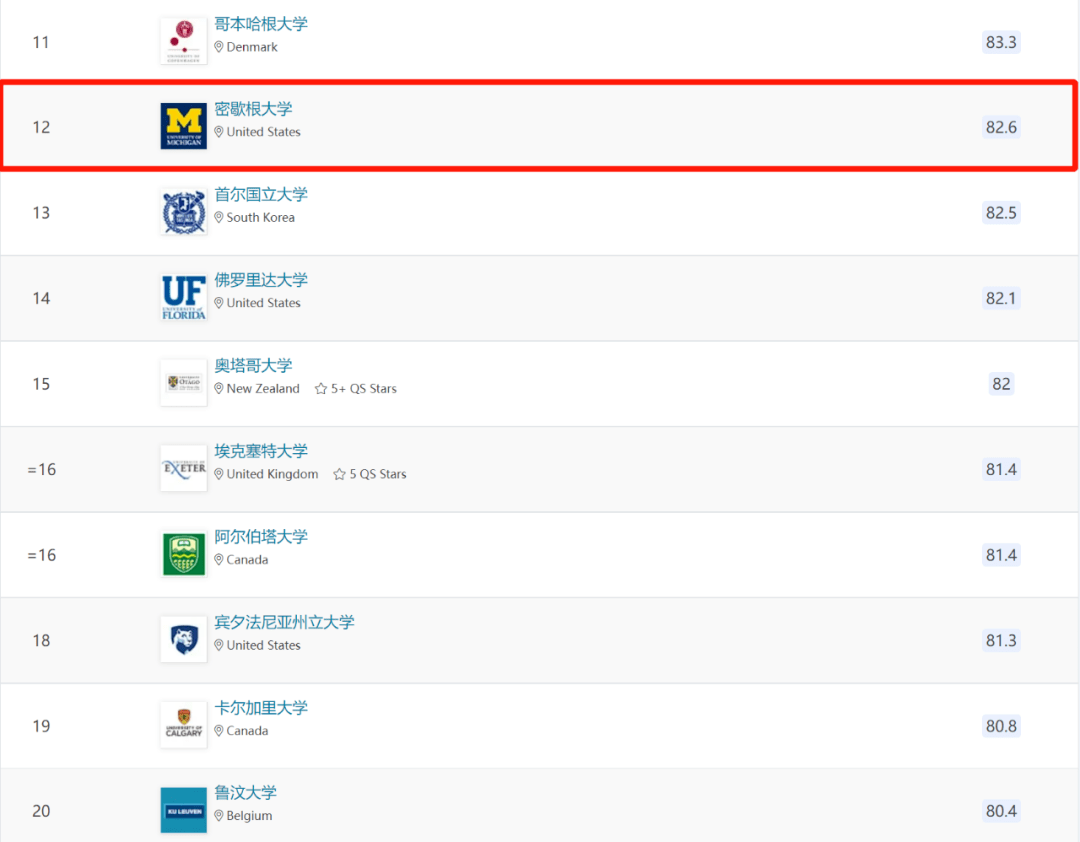Click the score 82 for Otago
The height and width of the screenshot is (842, 1080).
[x=1001, y=384]
